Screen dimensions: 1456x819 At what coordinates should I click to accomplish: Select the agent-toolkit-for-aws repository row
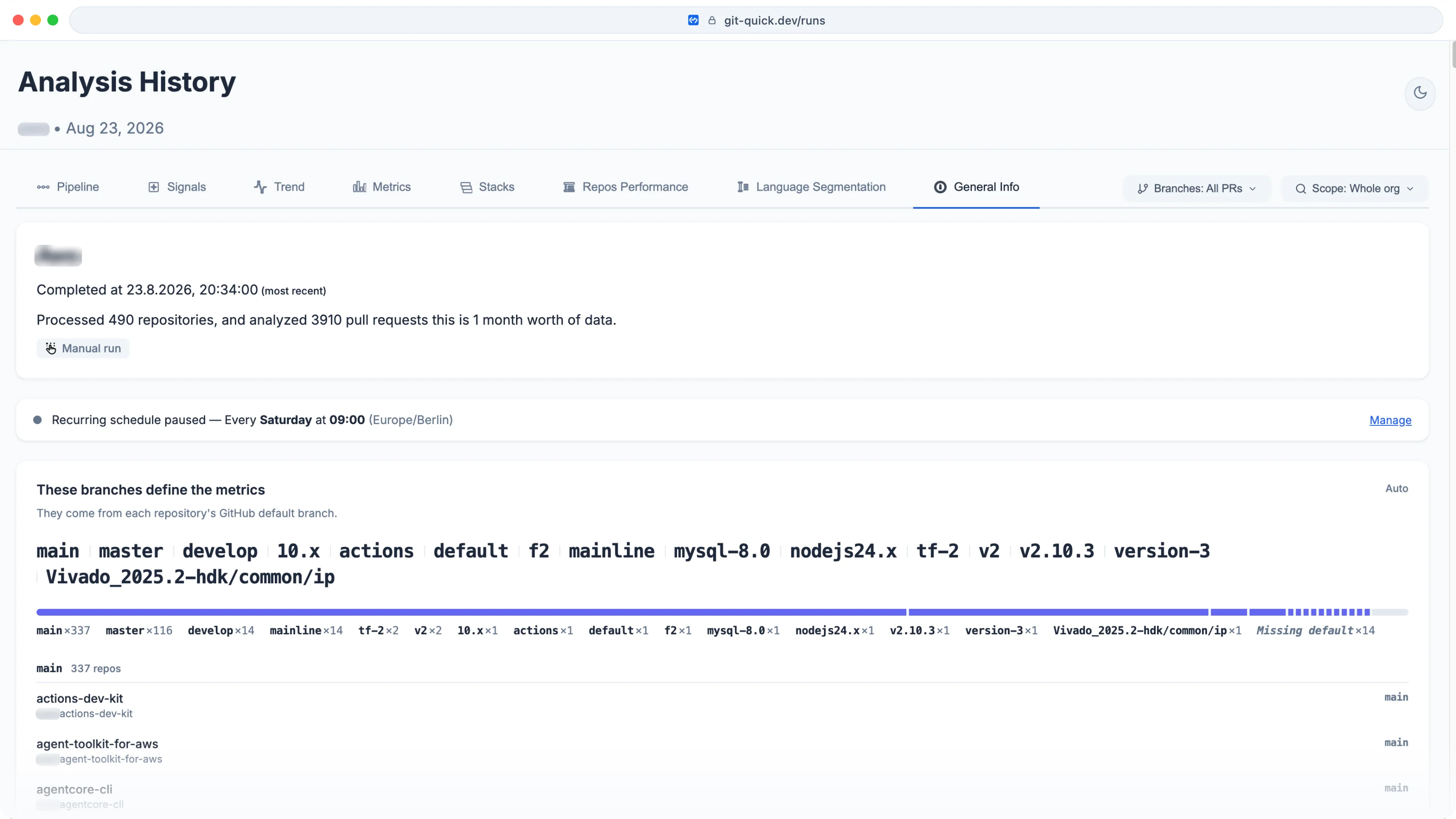pyautogui.click(x=723, y=751)
